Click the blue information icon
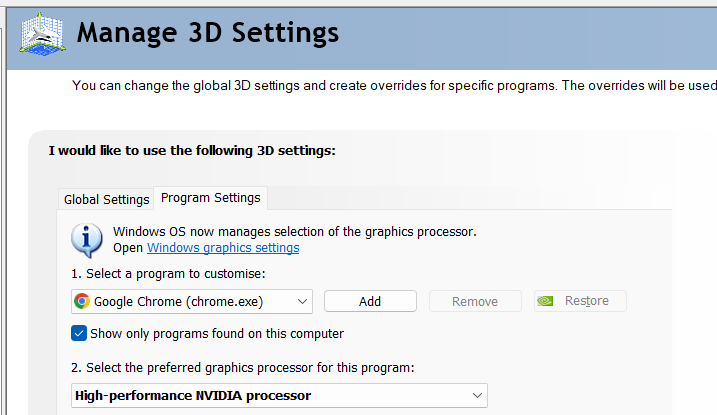Viewport: 717px width, 415px height. [x=88, y=240]
